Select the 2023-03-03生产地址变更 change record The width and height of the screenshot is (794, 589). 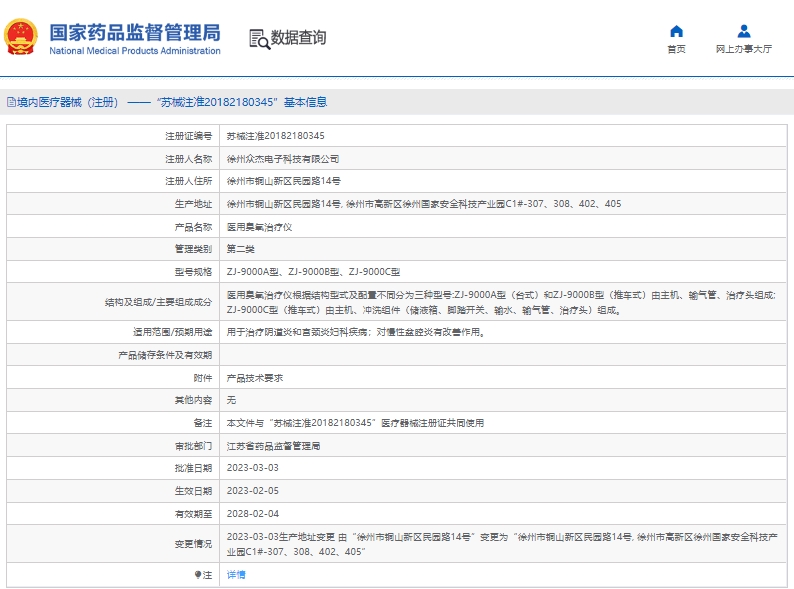(502, 544)
